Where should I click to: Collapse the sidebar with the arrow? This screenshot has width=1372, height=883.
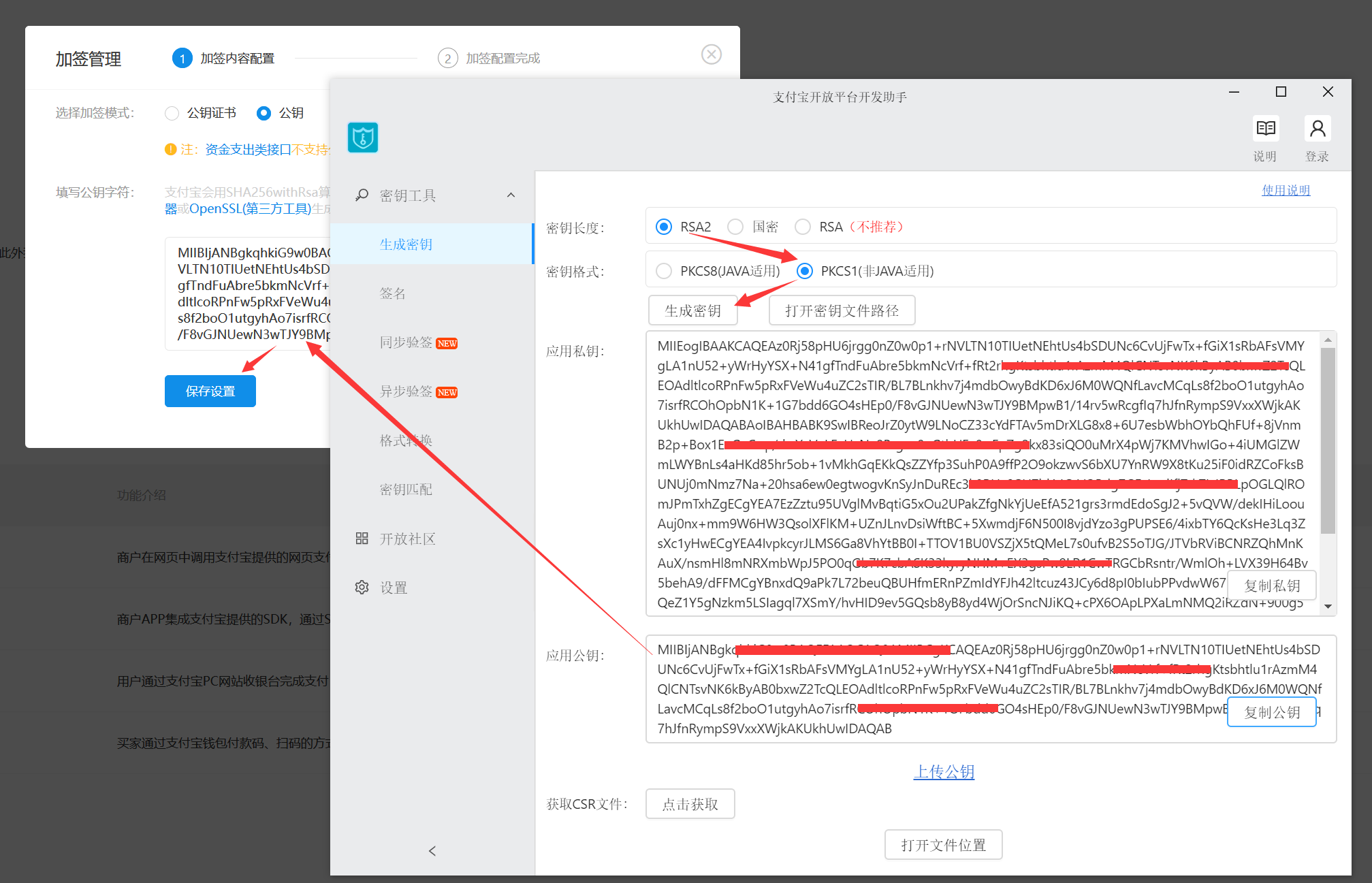point(432,850)
